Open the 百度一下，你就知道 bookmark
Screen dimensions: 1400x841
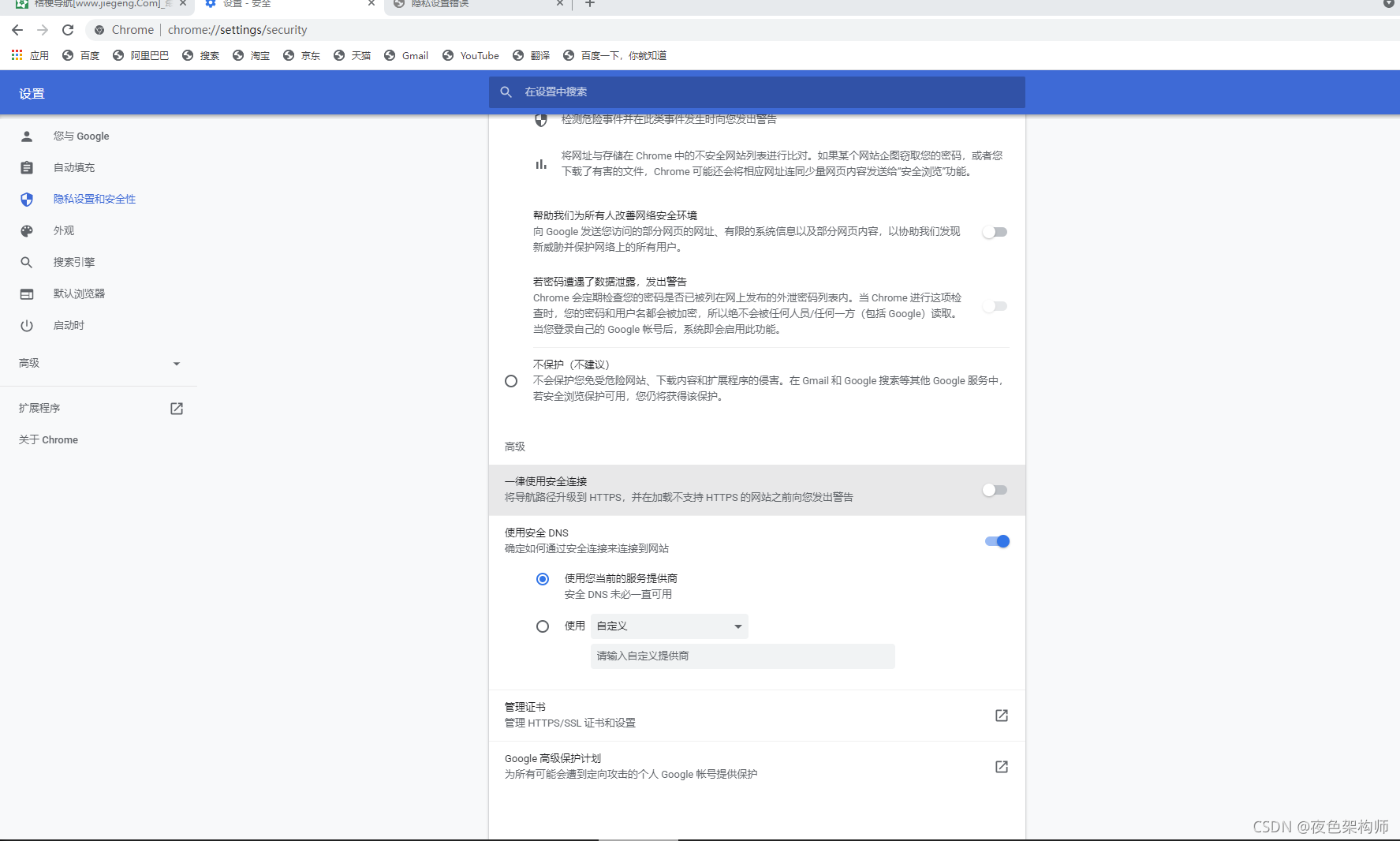tap(614, 55)
